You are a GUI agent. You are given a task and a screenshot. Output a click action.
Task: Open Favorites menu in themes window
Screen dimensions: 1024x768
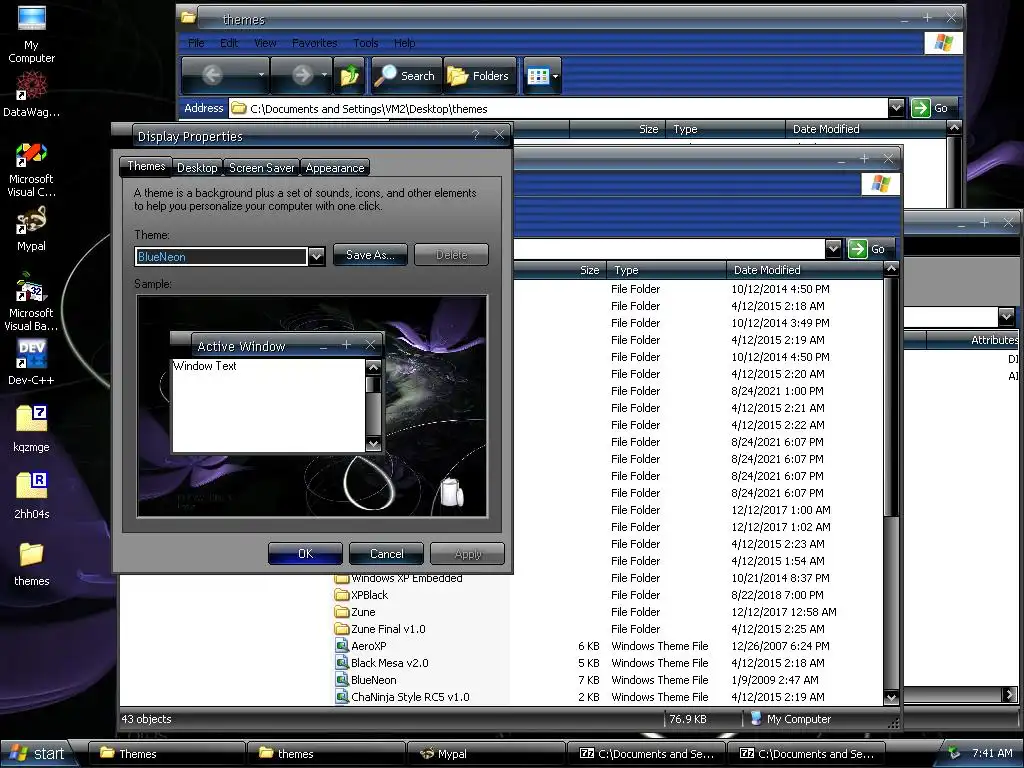[x=314, y=43]
